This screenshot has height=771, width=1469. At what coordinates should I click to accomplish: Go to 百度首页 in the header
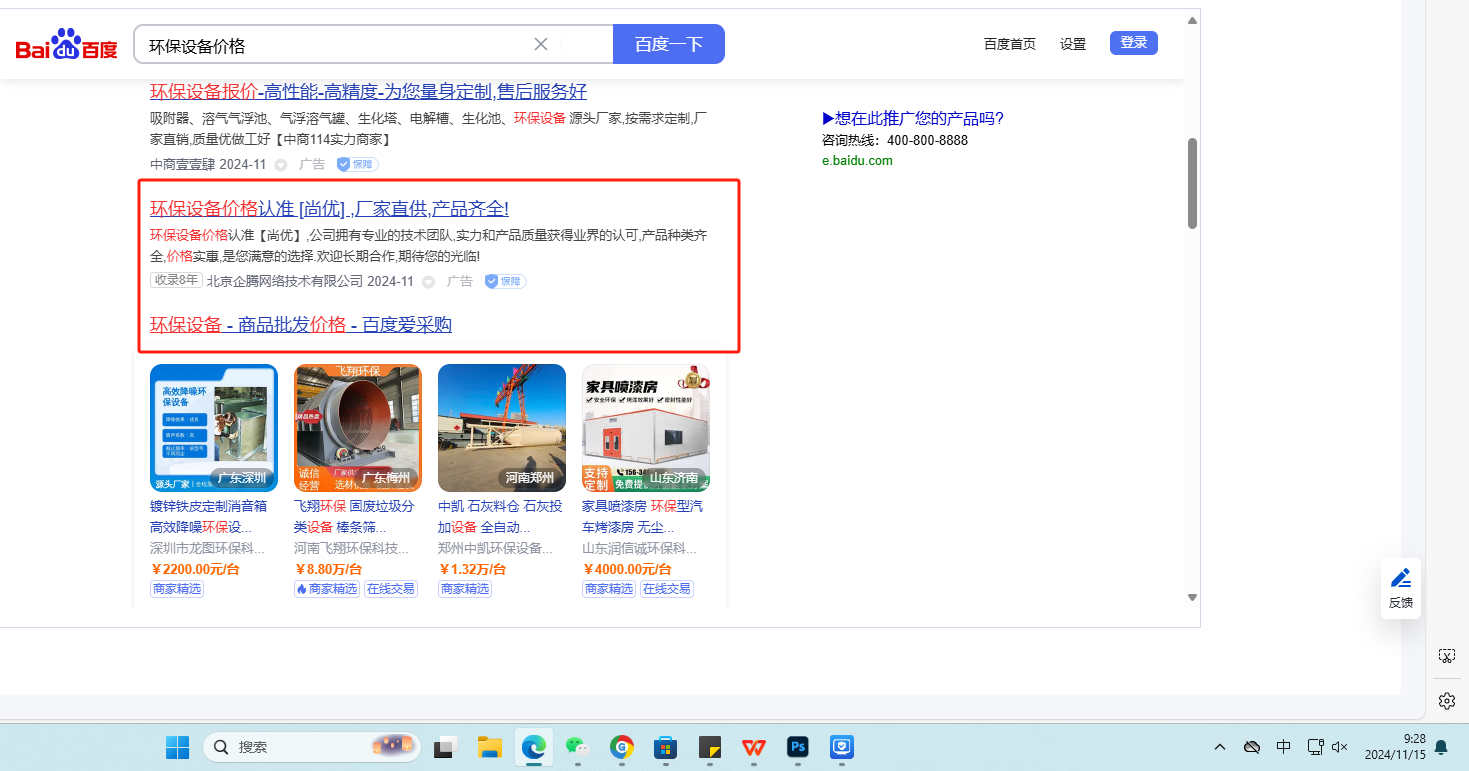1010,44
